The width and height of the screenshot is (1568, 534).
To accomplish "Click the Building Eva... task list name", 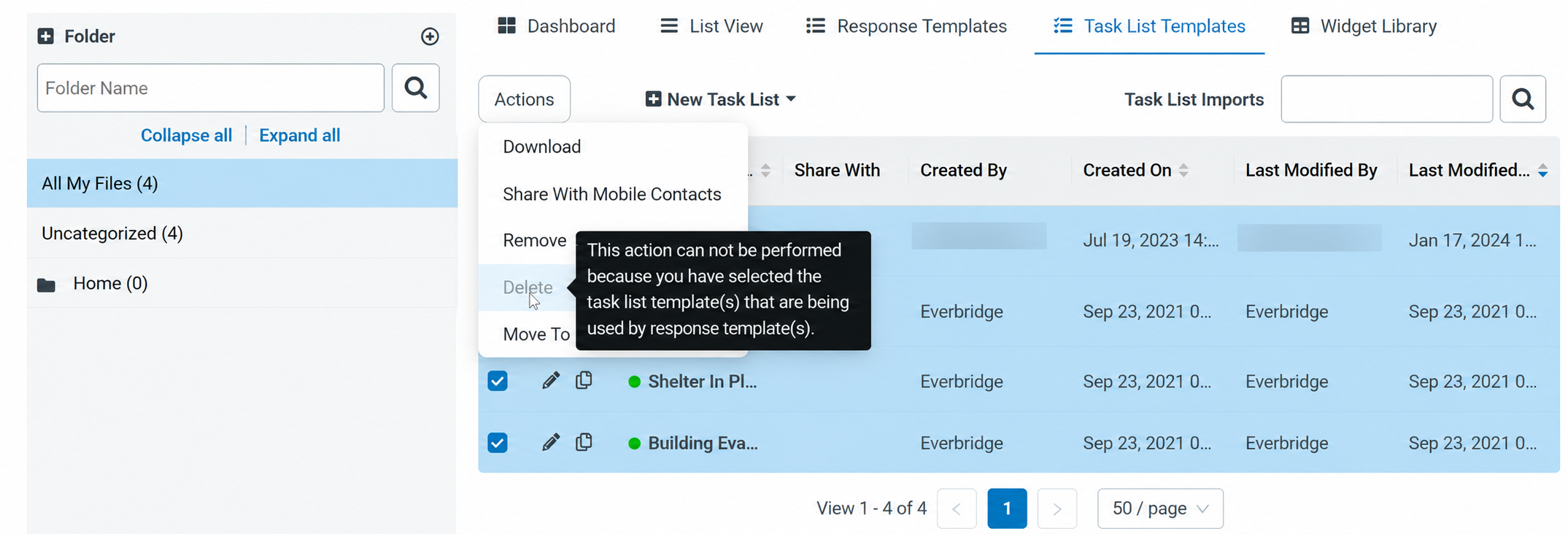I will [x=703, y=443].
